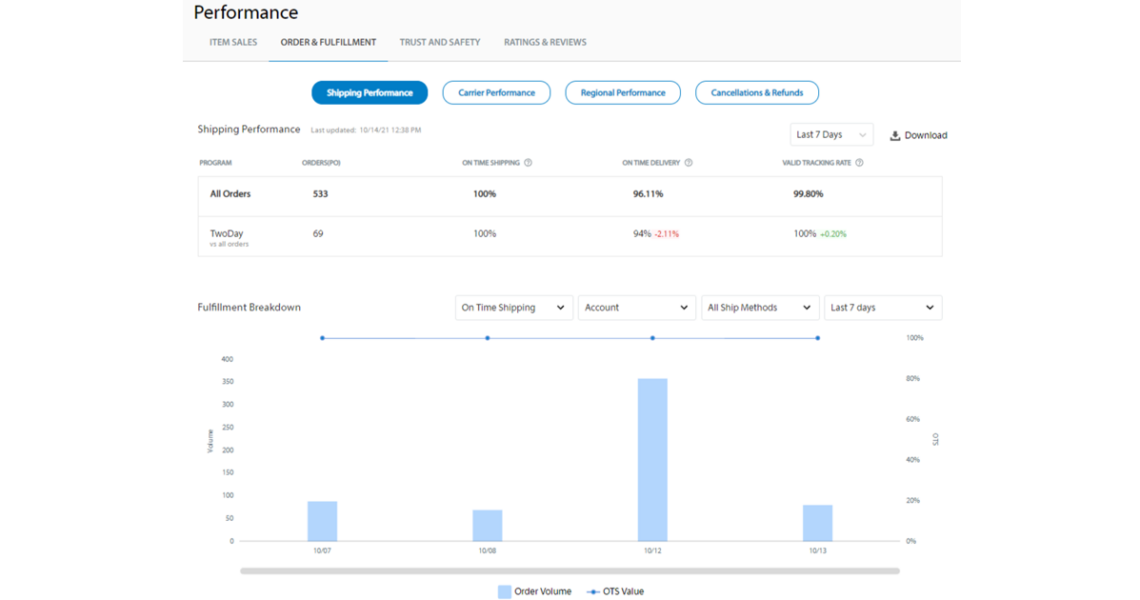Open the Valid Tracking Rate info tooltip icon

(861, 162)
